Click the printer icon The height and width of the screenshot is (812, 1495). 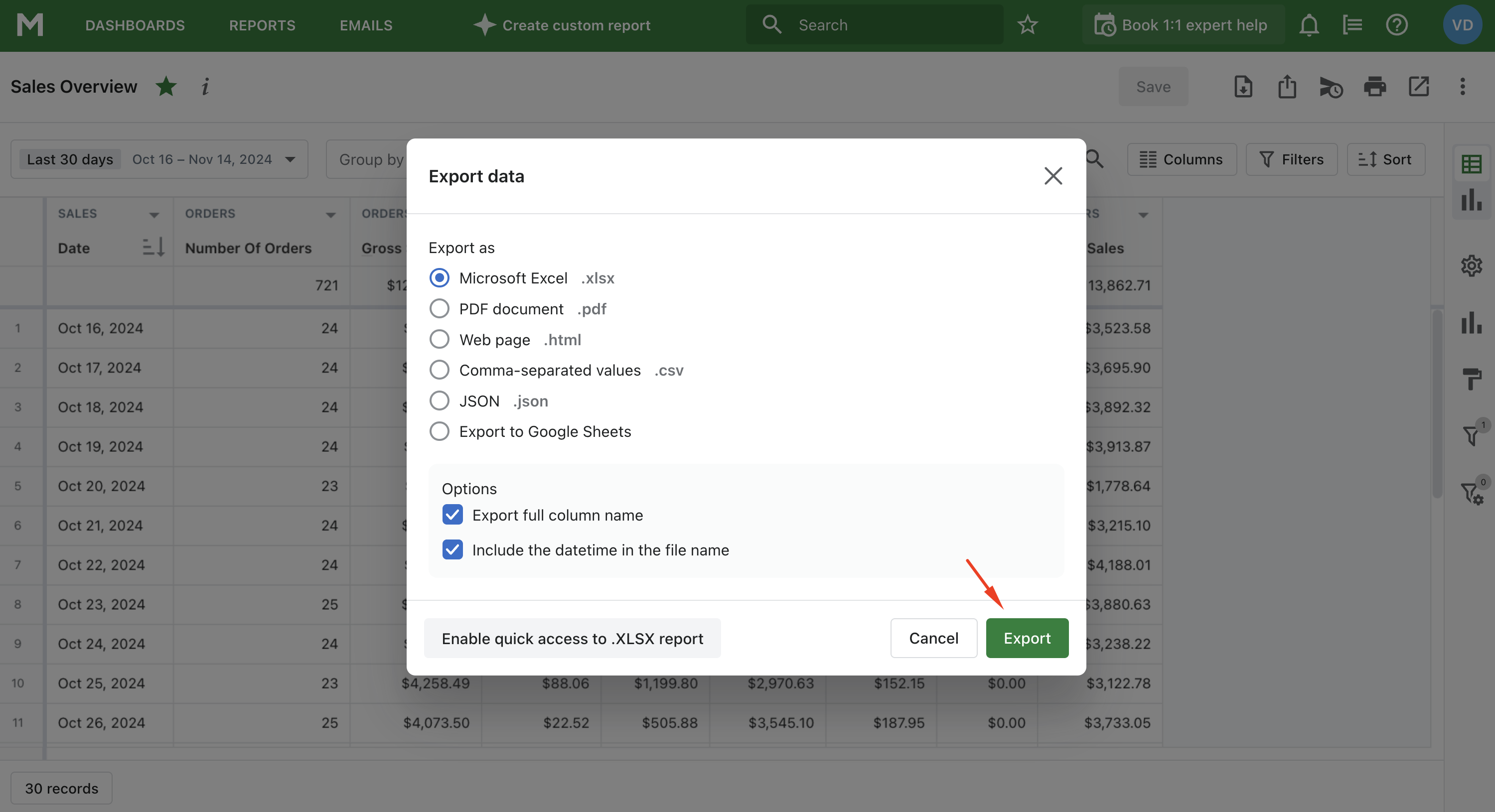pyautogui.click(x=1374, y=87)
